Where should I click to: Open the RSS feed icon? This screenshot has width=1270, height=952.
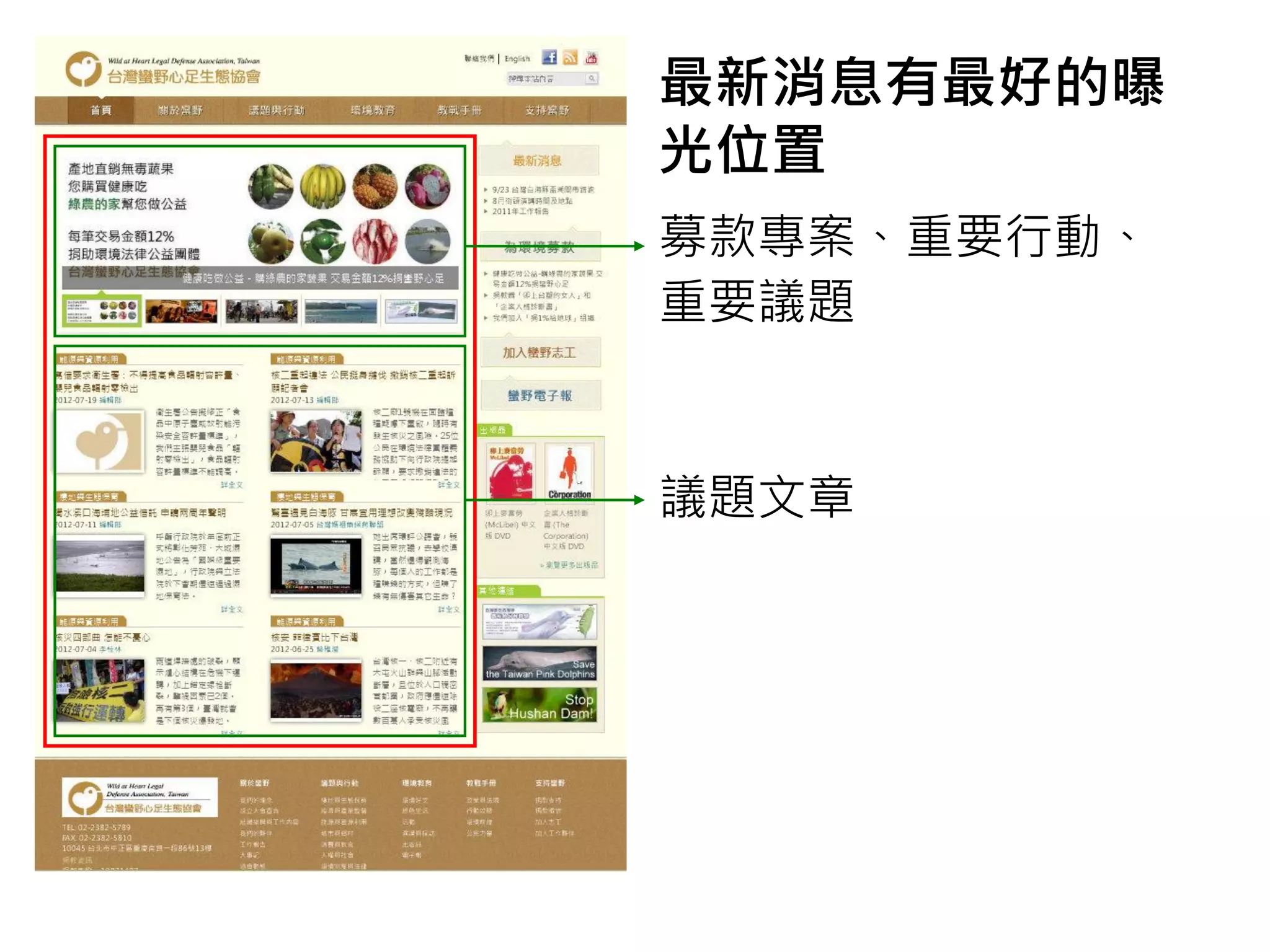tap(571, 57)
